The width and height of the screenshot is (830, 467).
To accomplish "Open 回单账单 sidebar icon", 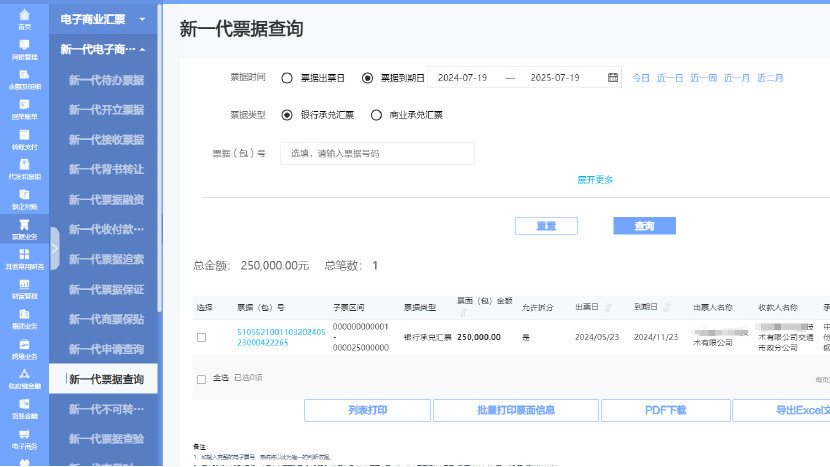I will pyautogui.click(x=24, y=109).
